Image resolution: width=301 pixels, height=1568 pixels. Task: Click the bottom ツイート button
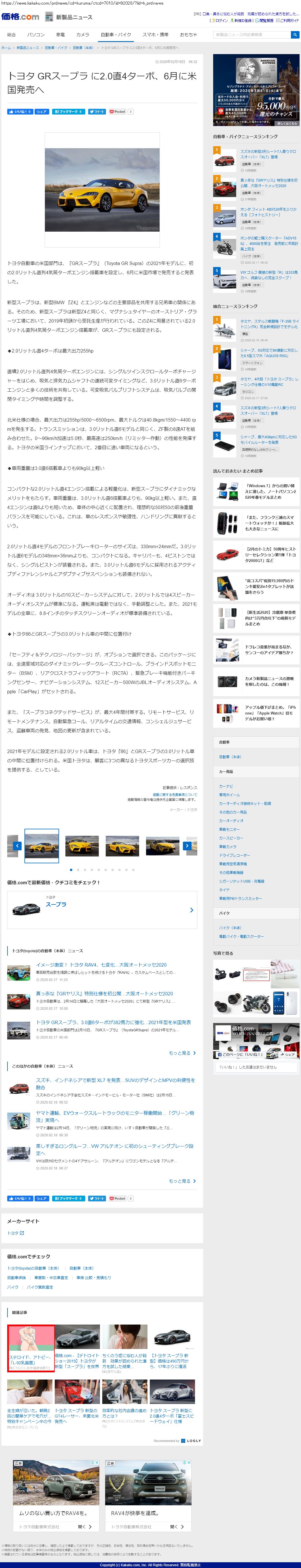pyautogui.click(x=97, y=1198)
